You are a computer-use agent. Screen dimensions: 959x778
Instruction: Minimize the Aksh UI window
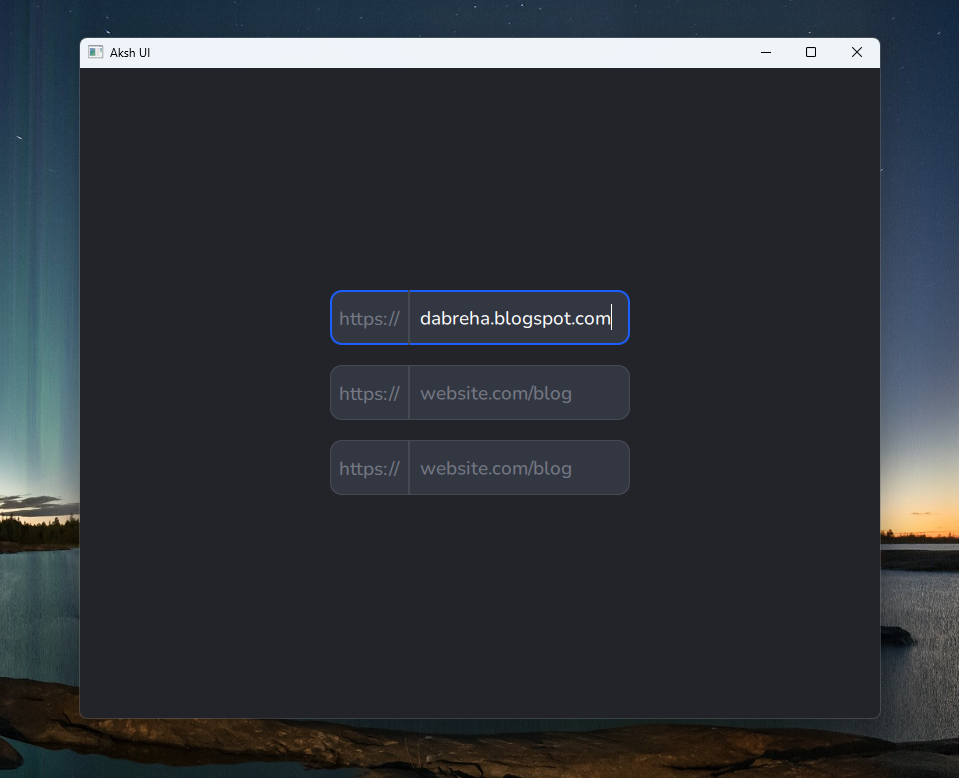pyautogui.click(x=765, y=52)
